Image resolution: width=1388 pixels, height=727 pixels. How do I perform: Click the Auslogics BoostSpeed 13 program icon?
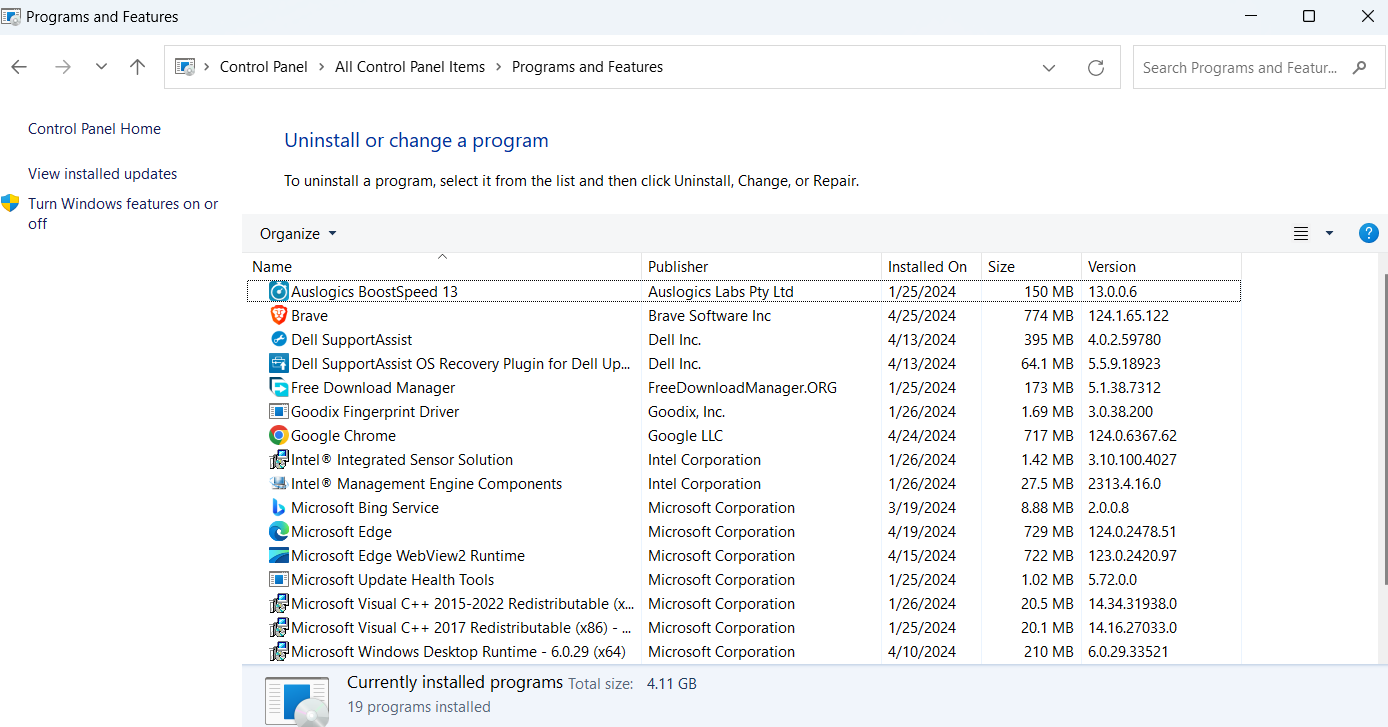point(279,291)
